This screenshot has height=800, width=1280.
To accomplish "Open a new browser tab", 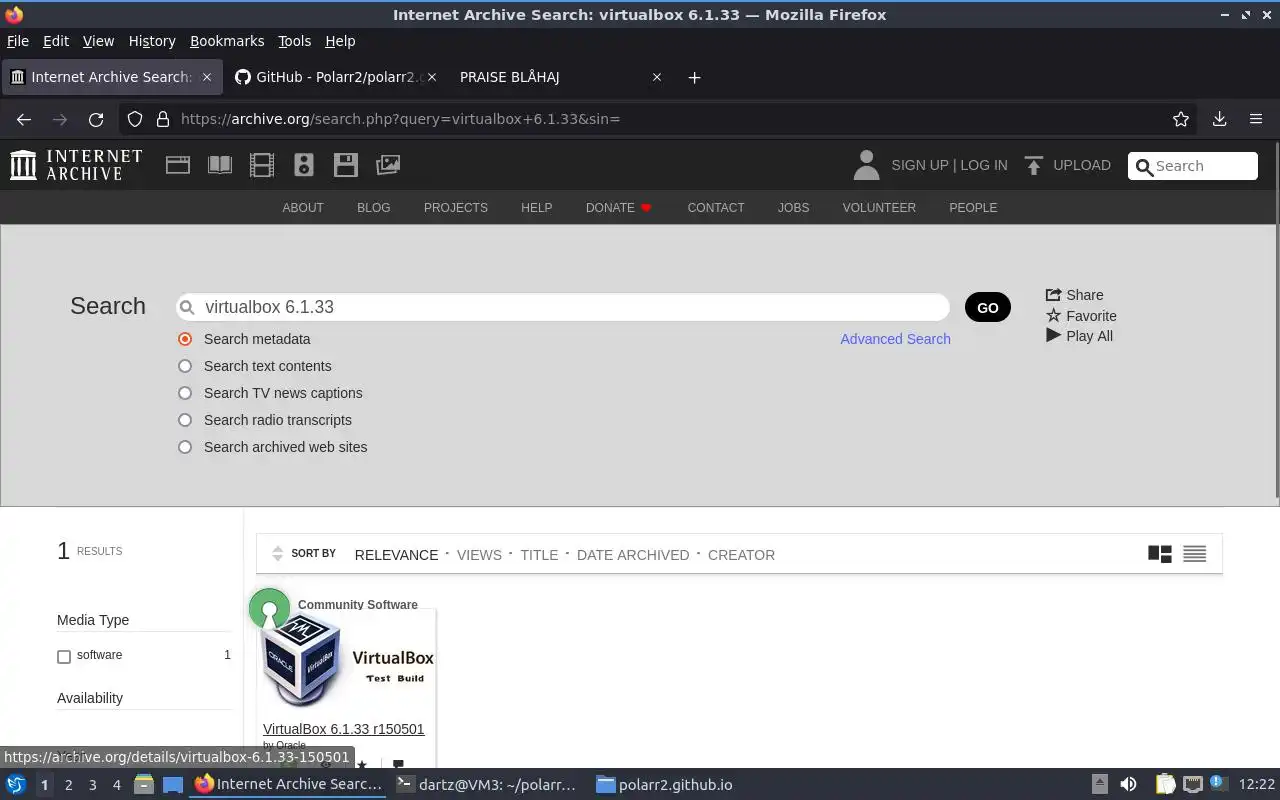I will click(x=695, y=77).
